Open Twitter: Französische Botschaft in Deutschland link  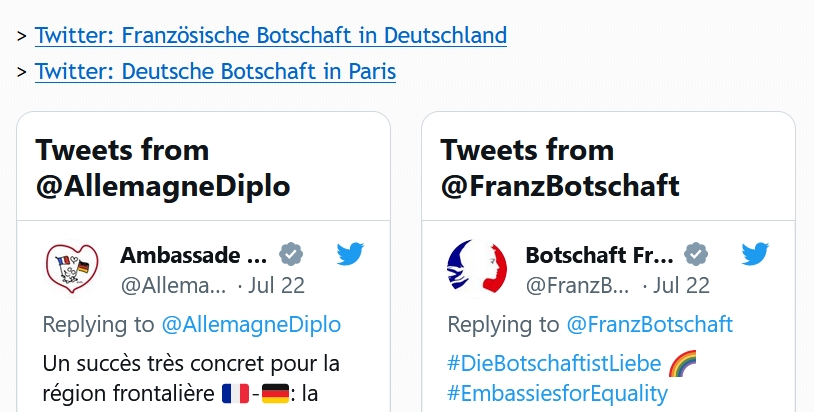tap(270, 35)
